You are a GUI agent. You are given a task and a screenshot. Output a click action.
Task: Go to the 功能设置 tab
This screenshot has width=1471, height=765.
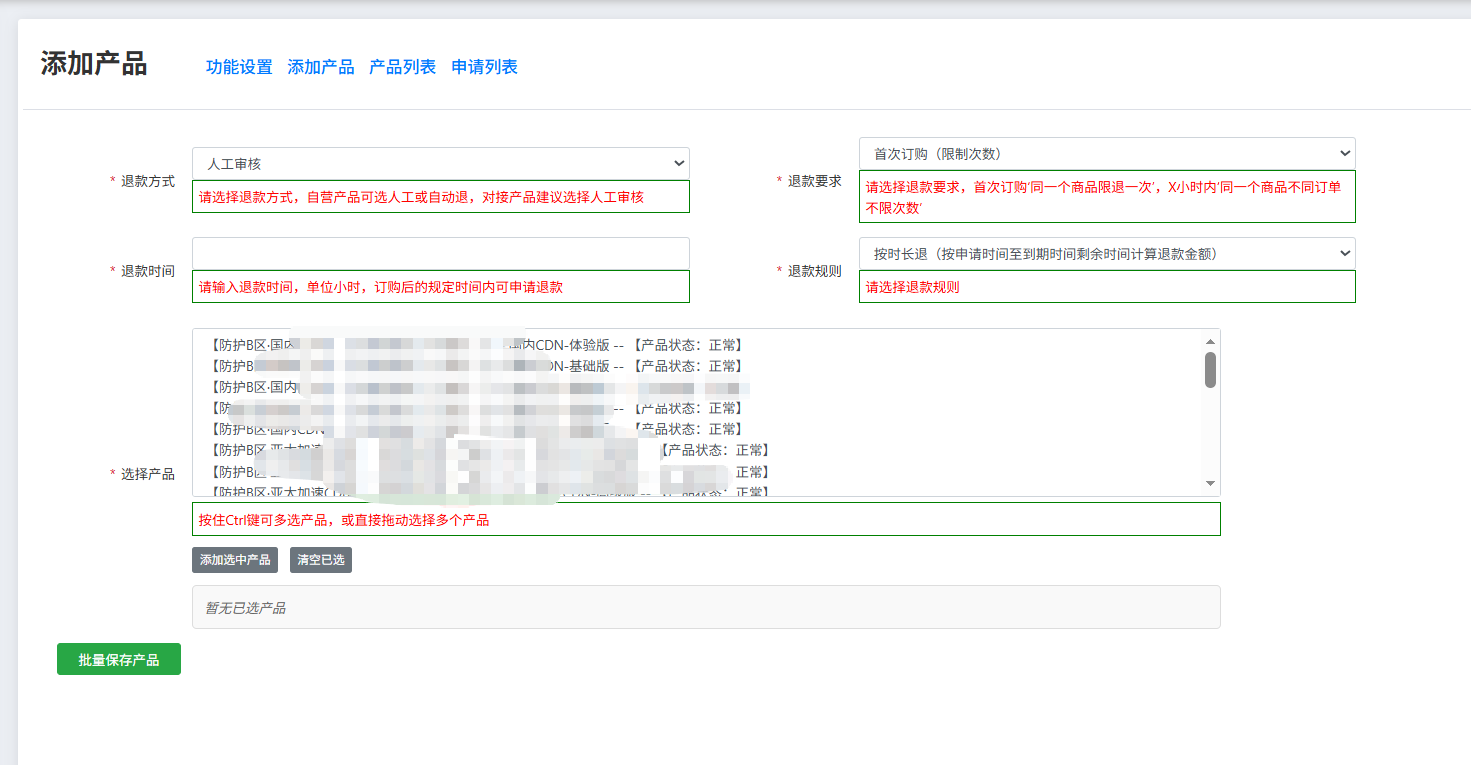click(239, 67)
